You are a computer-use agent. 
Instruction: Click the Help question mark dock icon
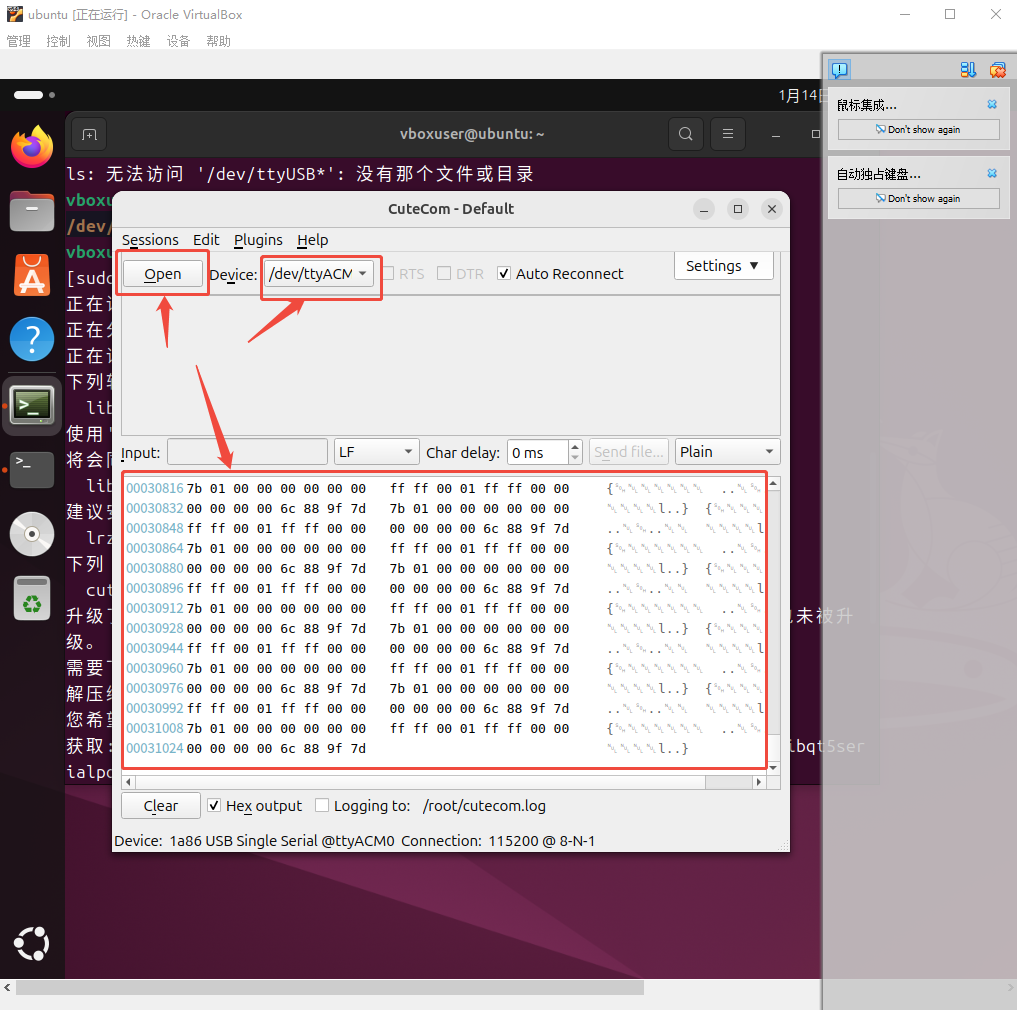tap(32, 340)
